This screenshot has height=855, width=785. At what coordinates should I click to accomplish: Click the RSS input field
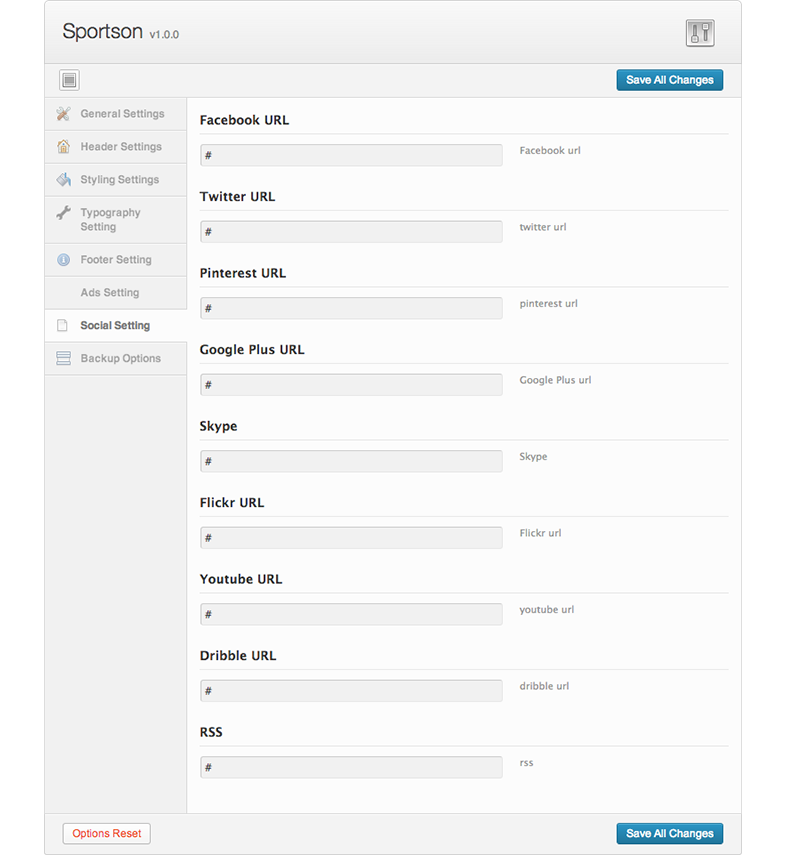click(x=351, y=767)
